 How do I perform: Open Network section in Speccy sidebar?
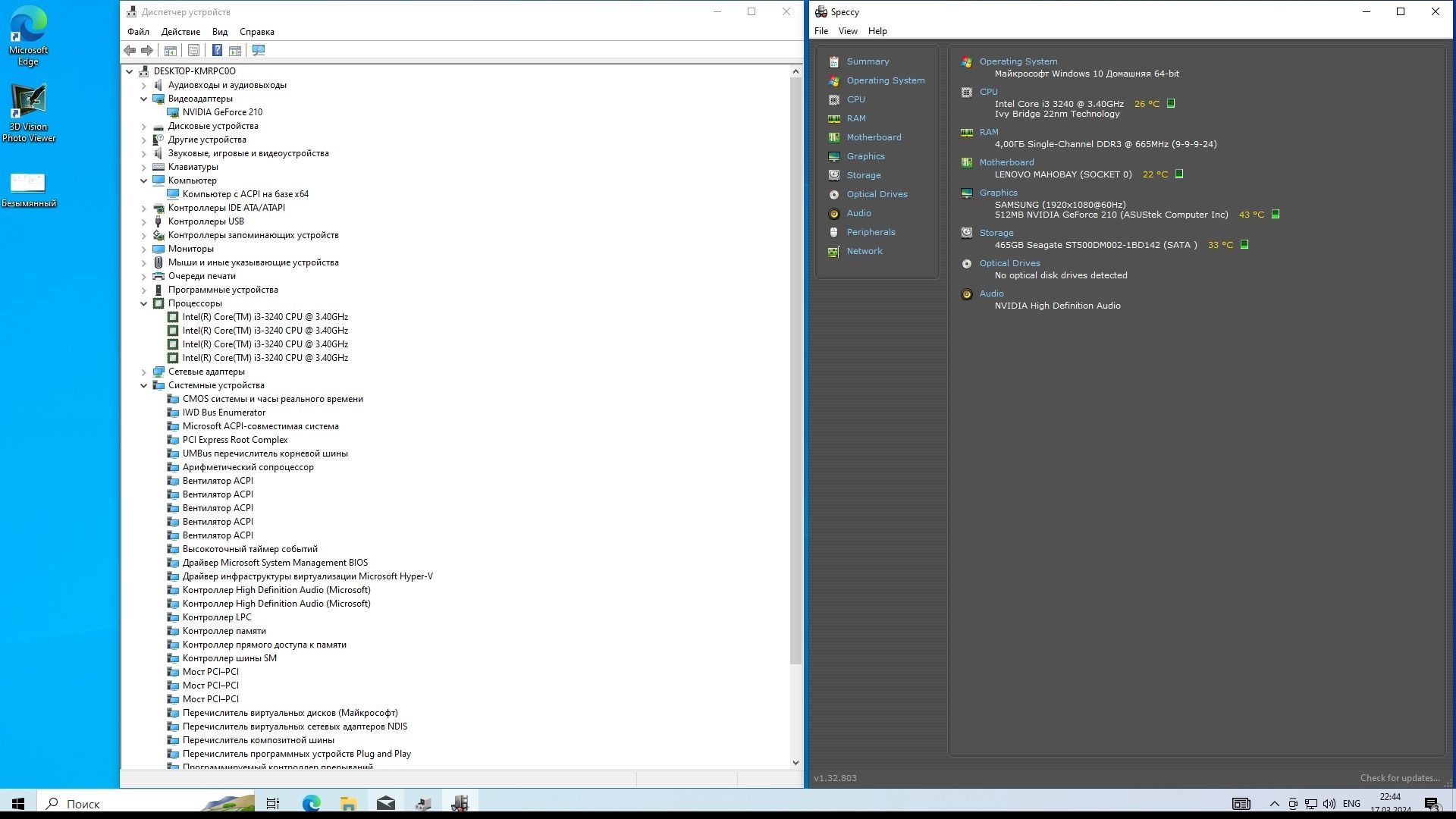click(x=864, y=251)
